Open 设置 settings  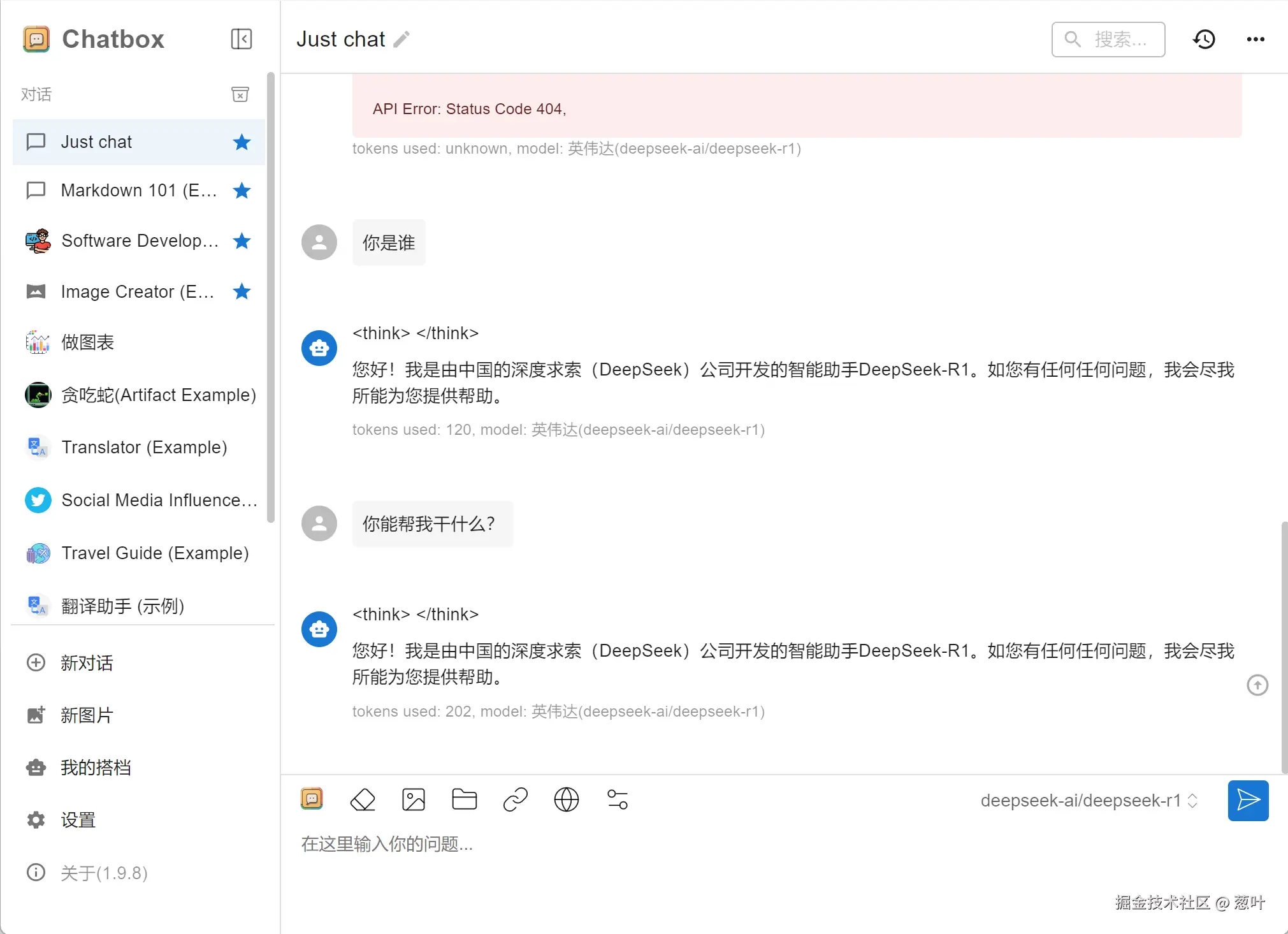click(x=78, y=820)
